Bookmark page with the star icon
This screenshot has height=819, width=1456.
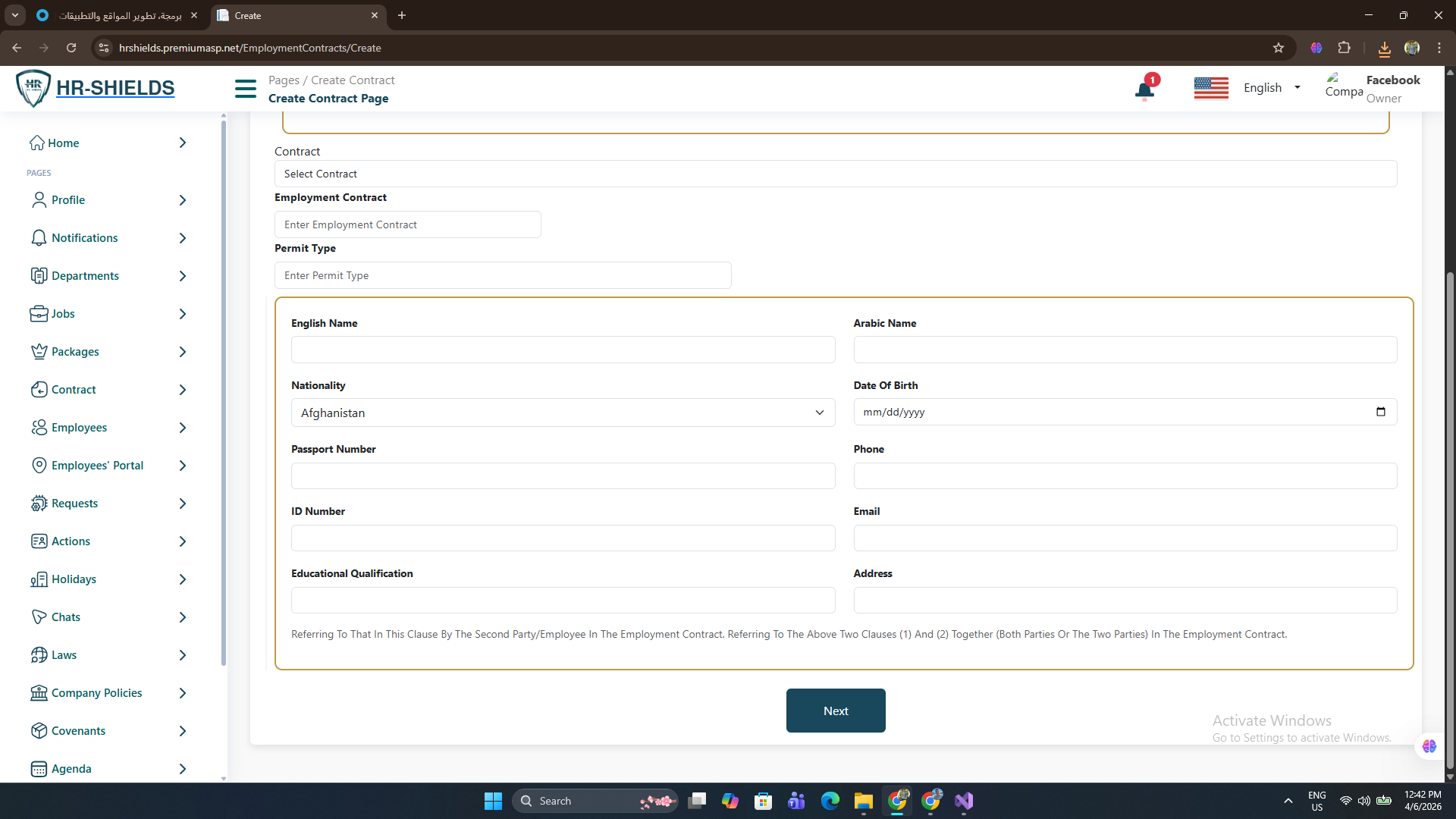tap(1279, 48)
